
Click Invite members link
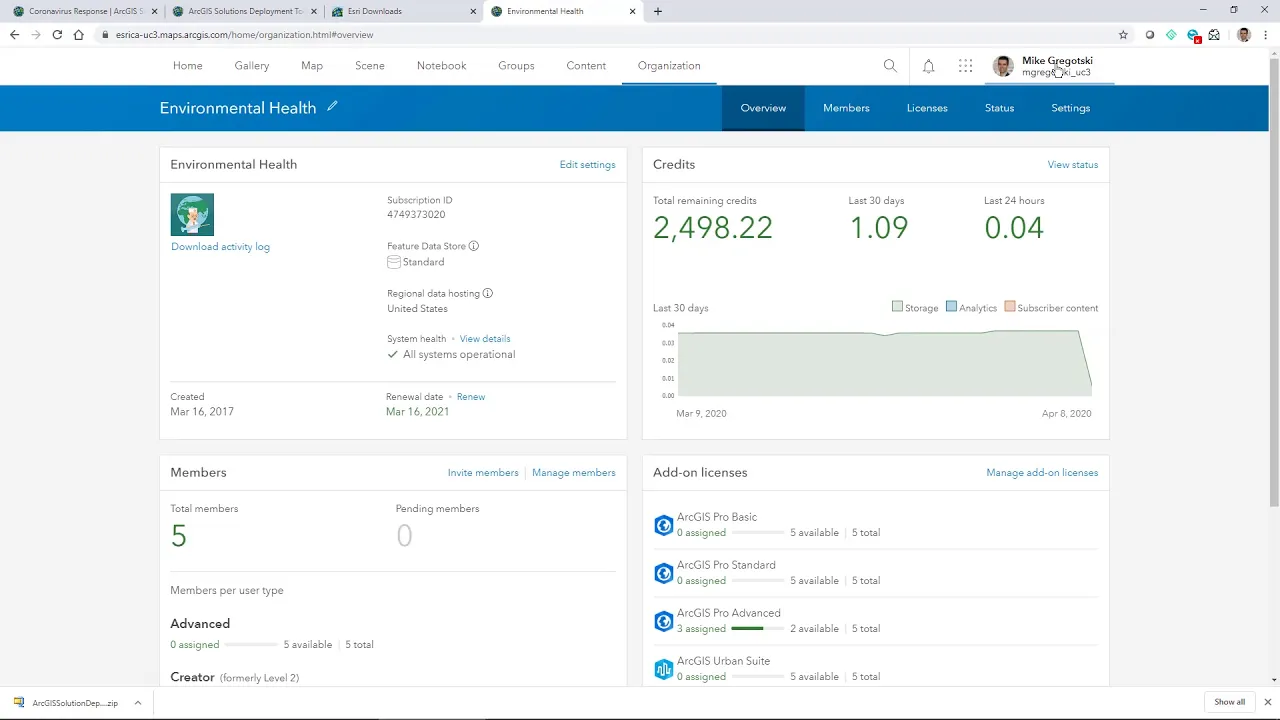click(x=483, y=473)
